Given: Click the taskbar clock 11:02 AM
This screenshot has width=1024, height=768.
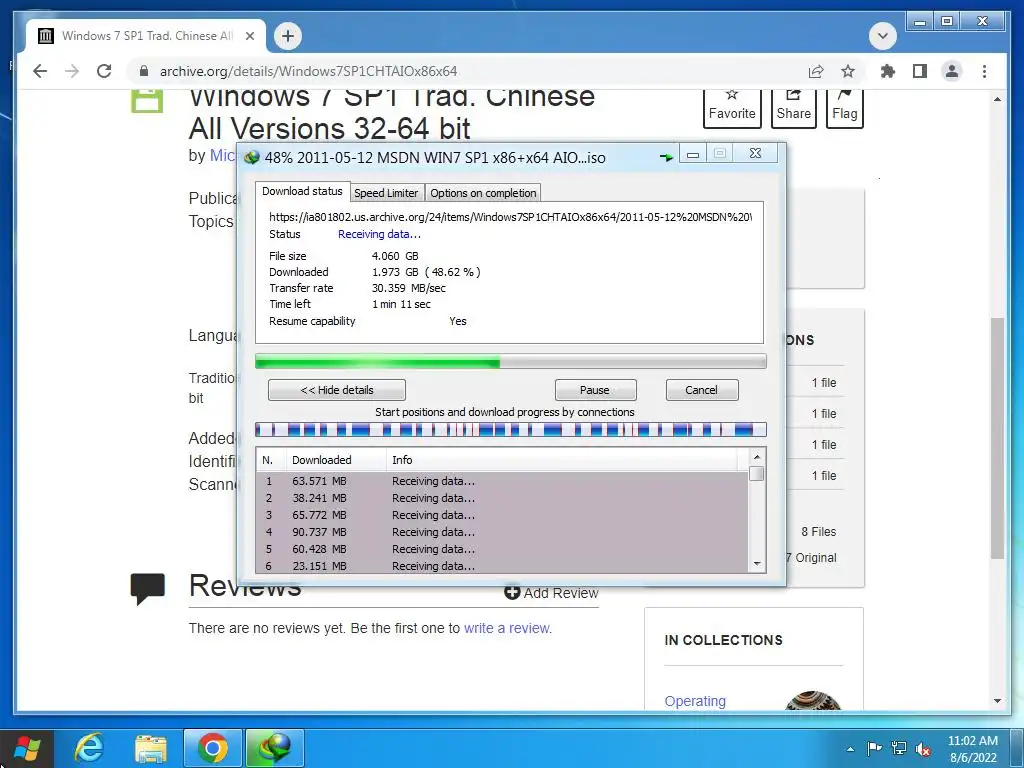Looking at the screenshot, I should (x=973, y=741).
